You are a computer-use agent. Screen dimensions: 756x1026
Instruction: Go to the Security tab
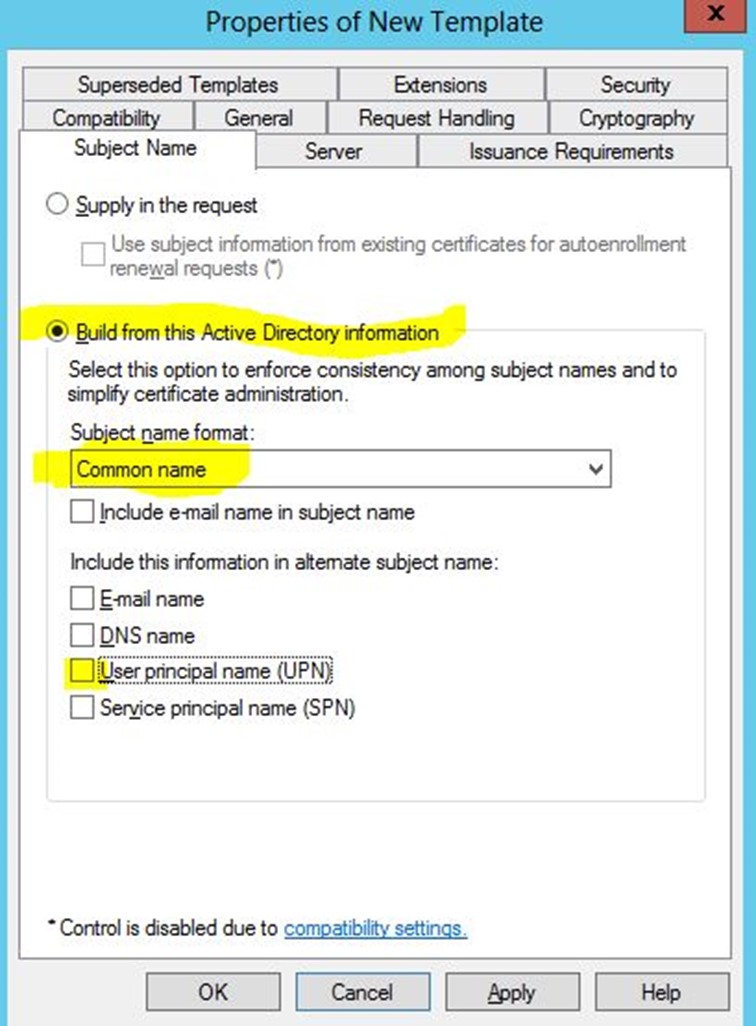pyautogui.click(x=636, y=84)
